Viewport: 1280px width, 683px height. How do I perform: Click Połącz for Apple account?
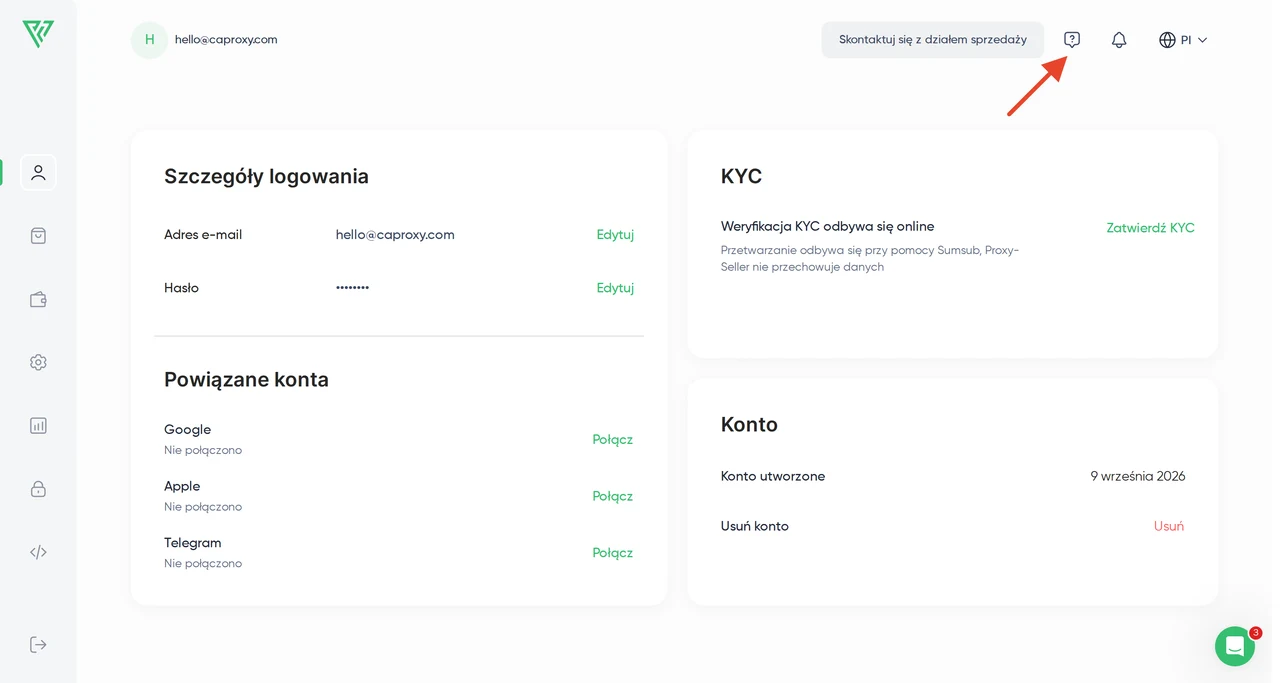click(612, 496)
